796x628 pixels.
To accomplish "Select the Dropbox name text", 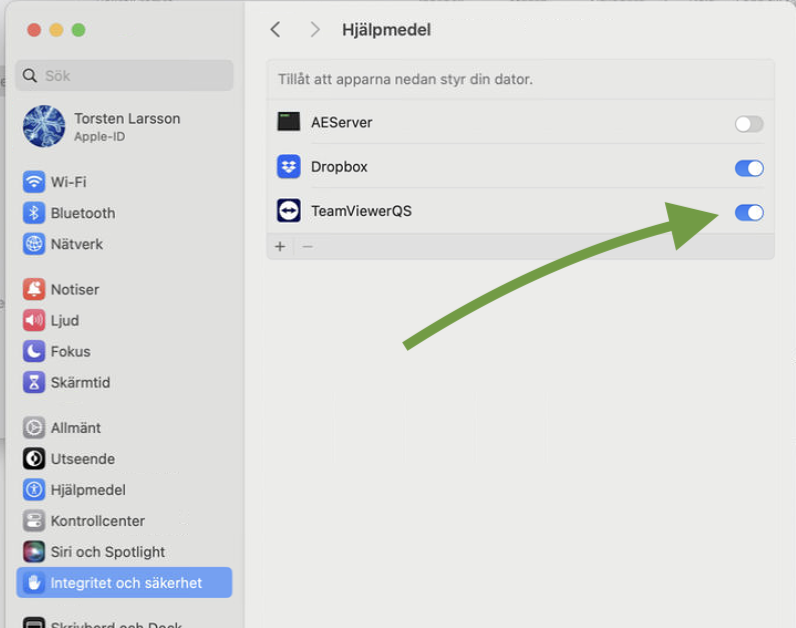I will [x=339, y=167].
